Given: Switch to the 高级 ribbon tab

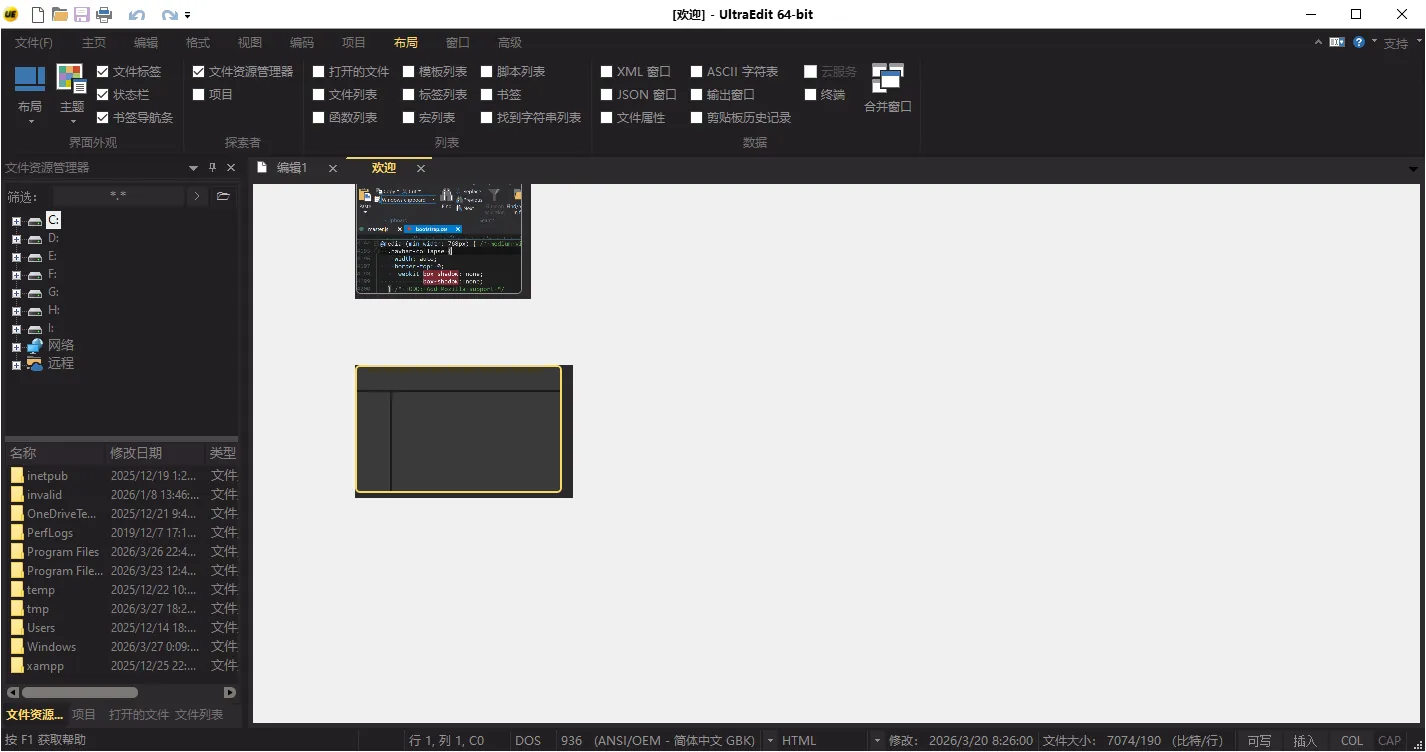Looking at the screenshot, I should pyautogui.click(x=510, y=43).
